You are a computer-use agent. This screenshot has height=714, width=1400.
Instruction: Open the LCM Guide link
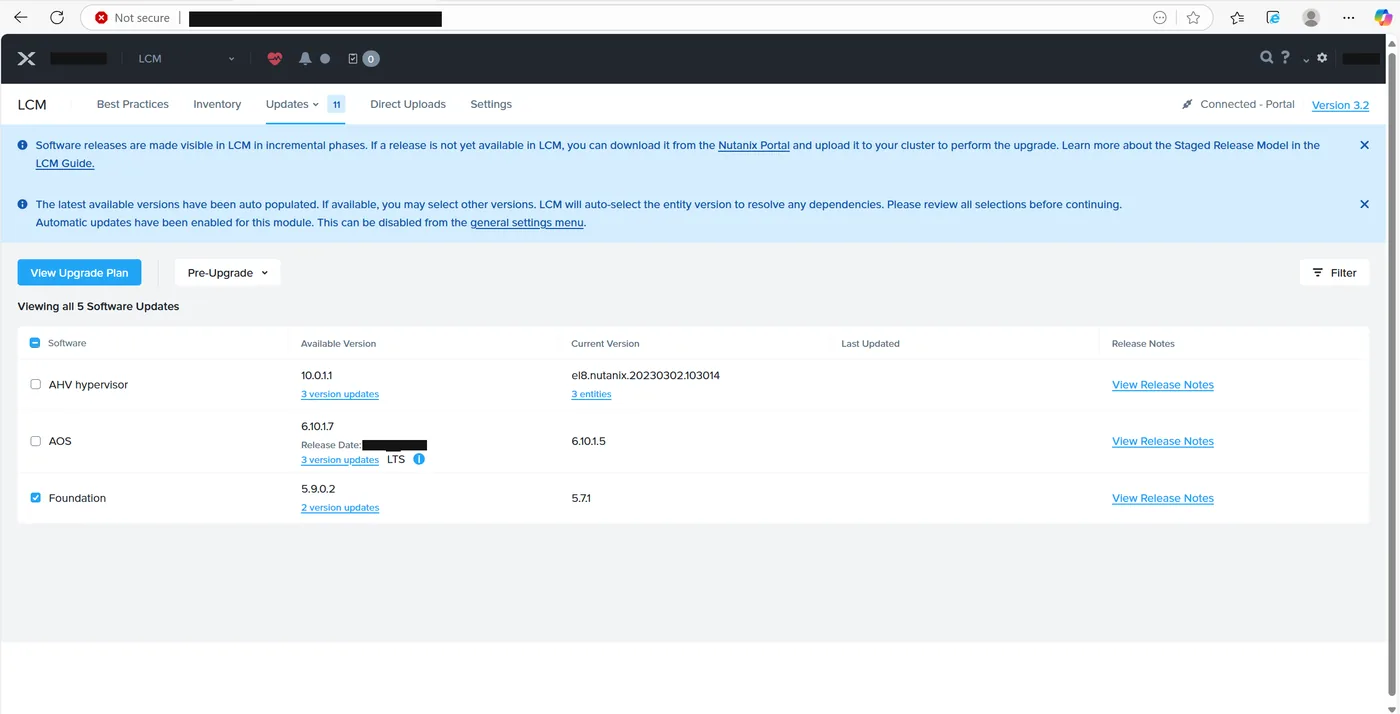point(65,163)
